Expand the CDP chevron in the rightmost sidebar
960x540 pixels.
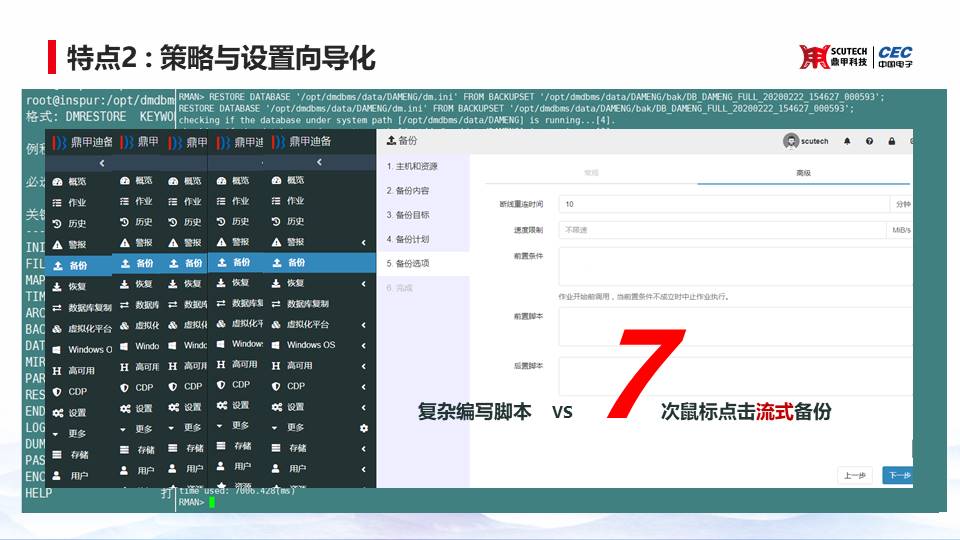pos(364,387)
